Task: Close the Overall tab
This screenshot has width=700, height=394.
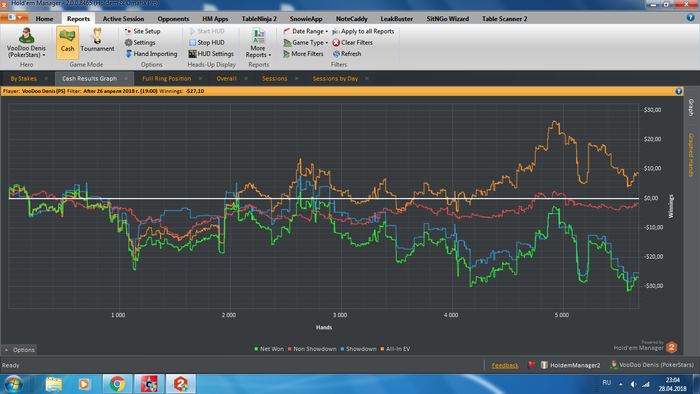Action: click(x=246, y=79)
